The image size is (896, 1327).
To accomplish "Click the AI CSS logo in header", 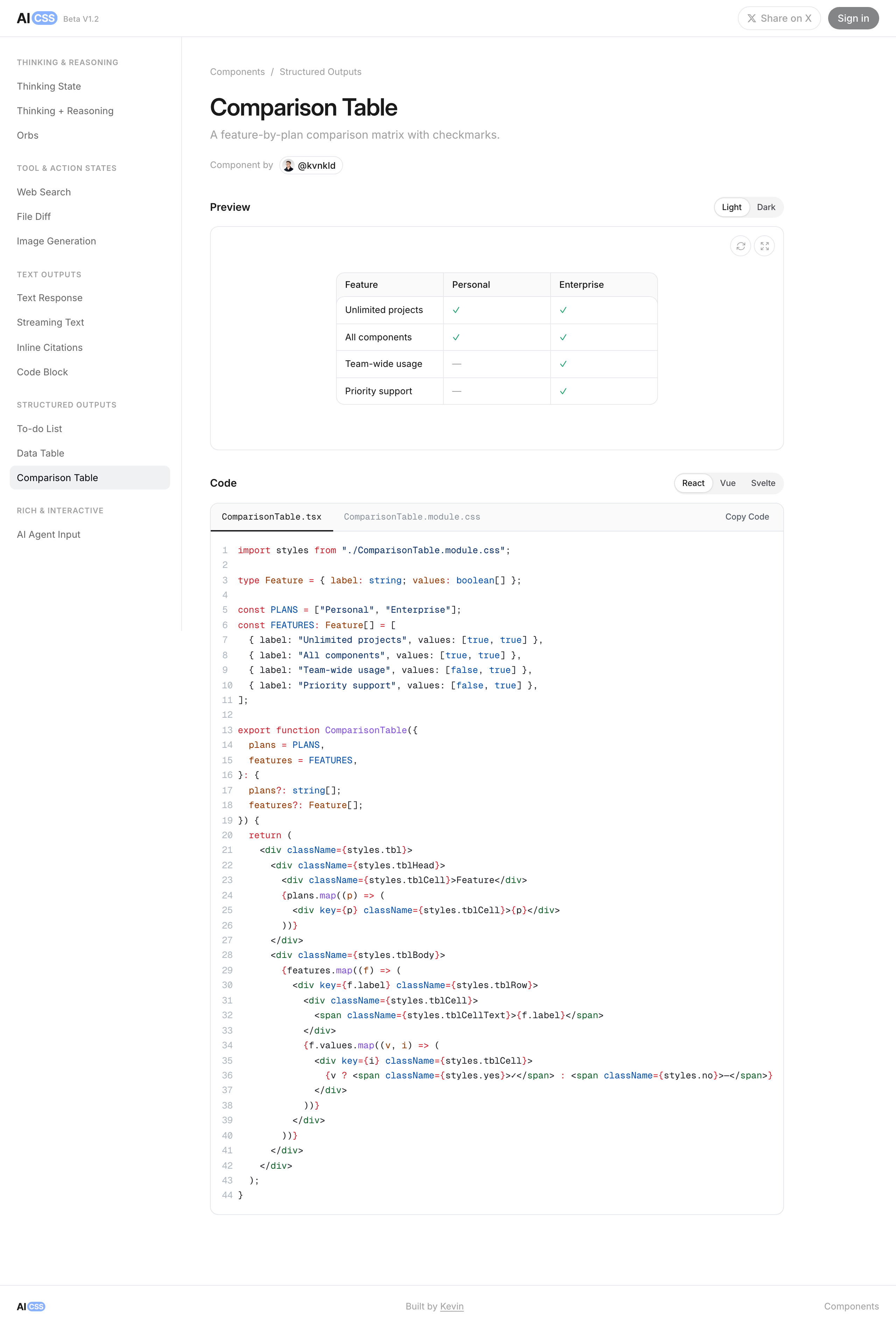I will (36, 18).
